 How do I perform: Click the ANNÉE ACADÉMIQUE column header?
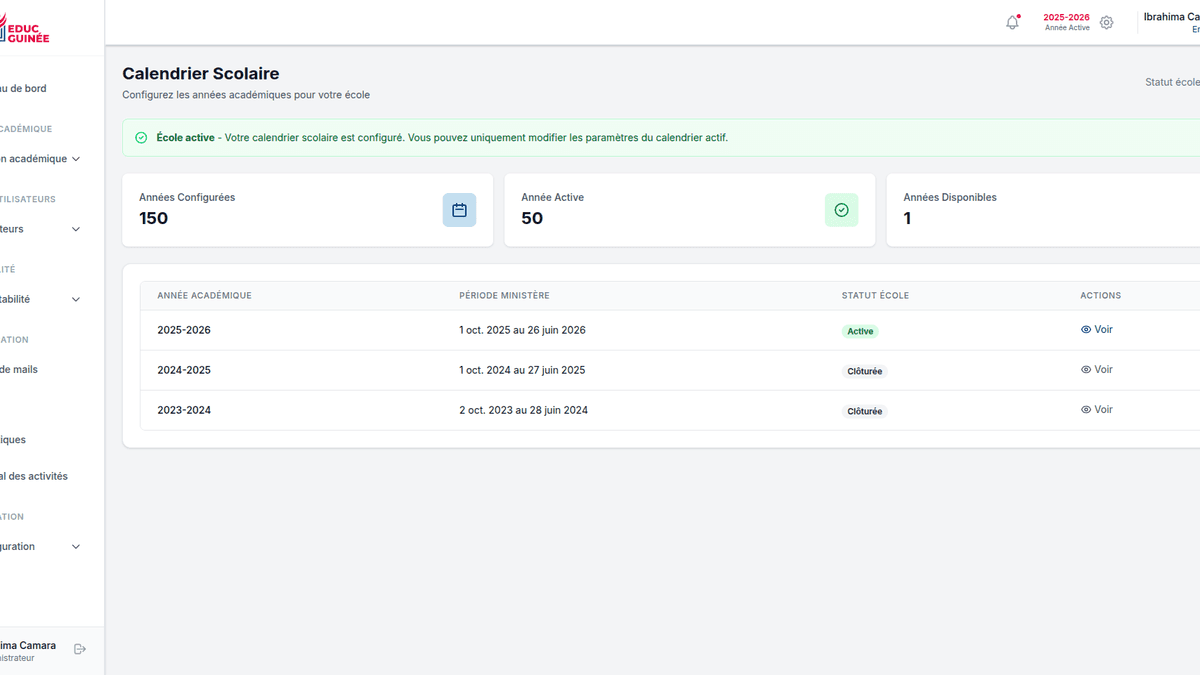[x=204, y=296]
